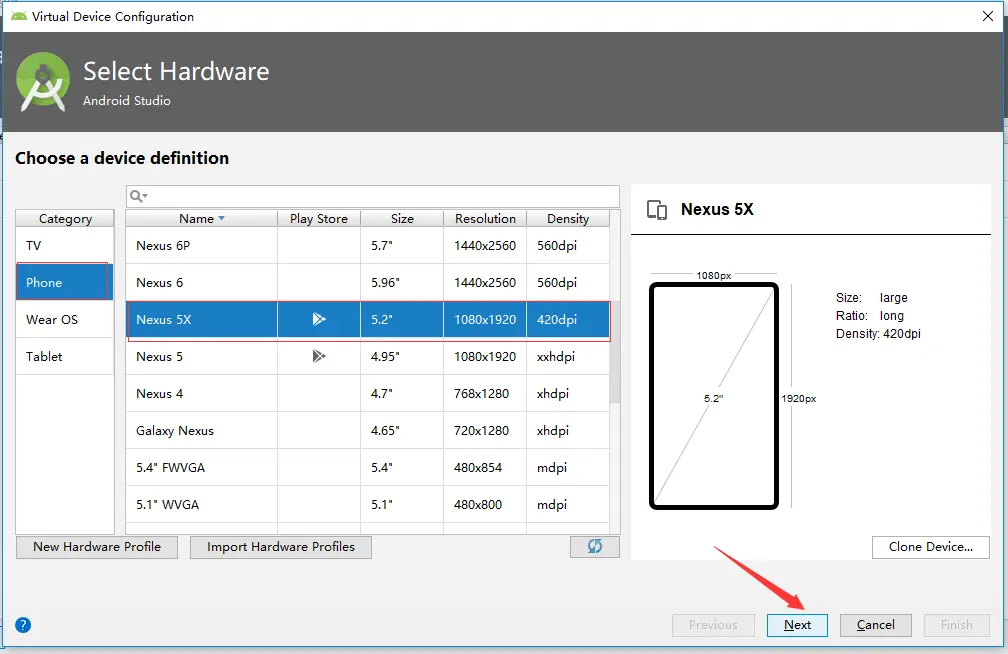Click the Play Store icon in the Nexus 5 row
This screenshot has height=654, width=1008.
(319, 356)
